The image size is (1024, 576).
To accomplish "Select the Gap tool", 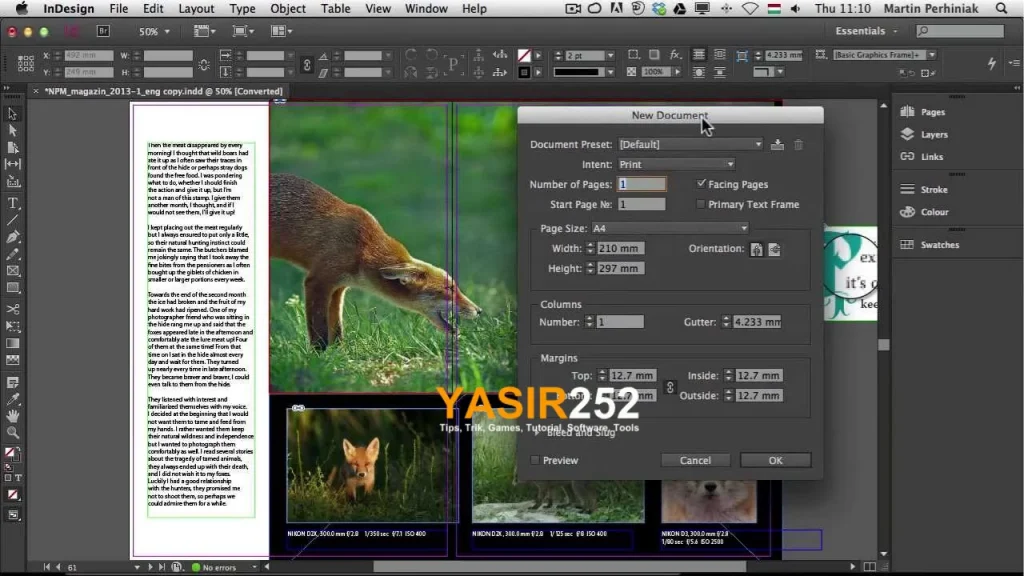I will coord(12,164).
